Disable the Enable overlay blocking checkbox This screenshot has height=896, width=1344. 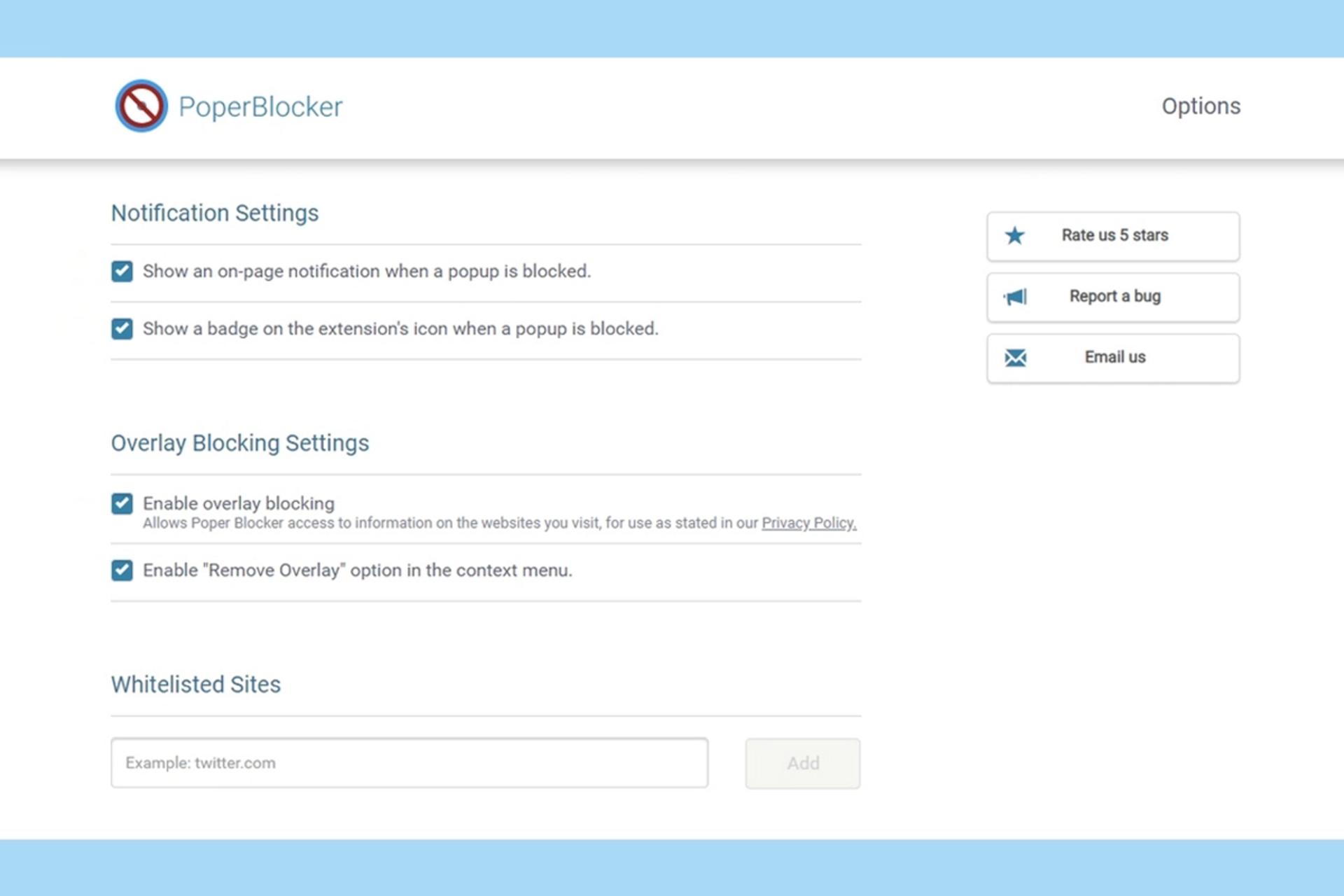[x=122, y=503]
